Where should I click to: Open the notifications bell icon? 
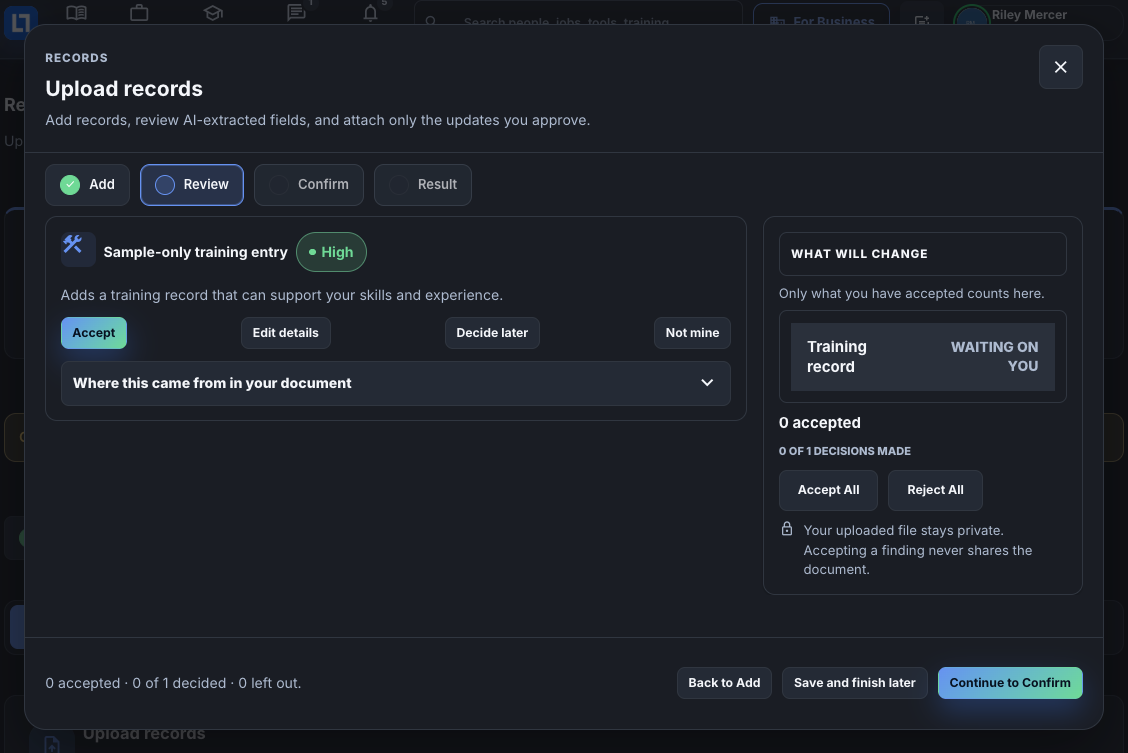(x=370, y=13)
